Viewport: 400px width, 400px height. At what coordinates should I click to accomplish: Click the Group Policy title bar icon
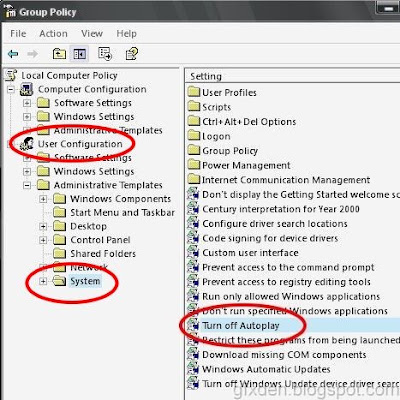(x=10, y=11)
